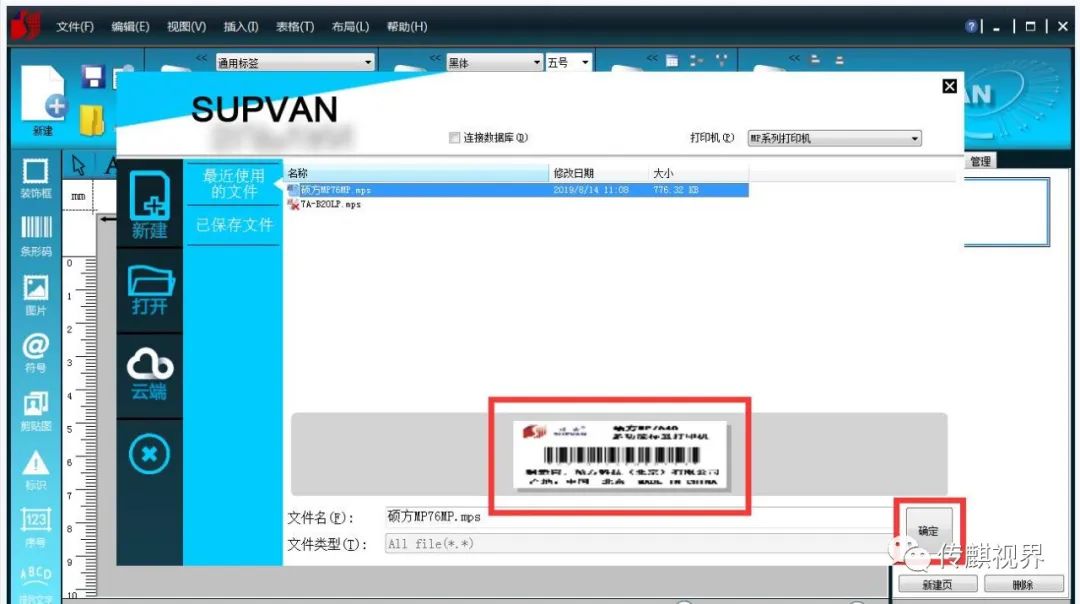Select the 符号 symbol tool

pyautogui.click(x=36, y=352)
